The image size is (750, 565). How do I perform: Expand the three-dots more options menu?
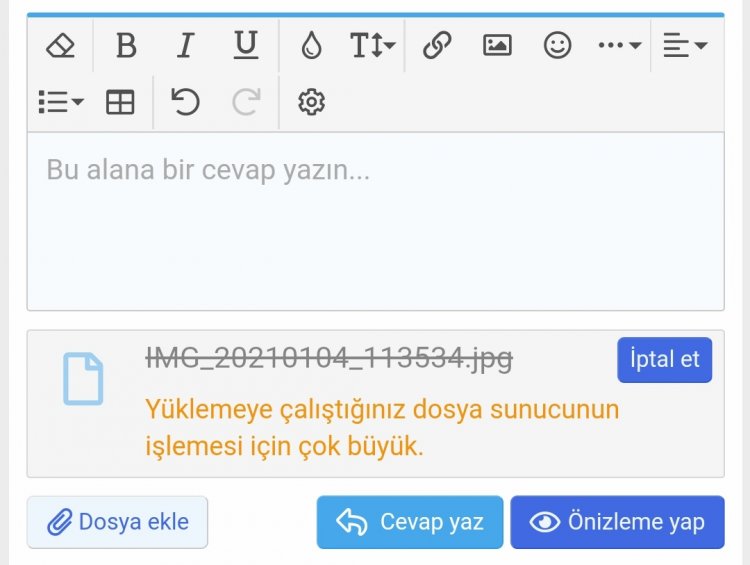click(619, 45)
